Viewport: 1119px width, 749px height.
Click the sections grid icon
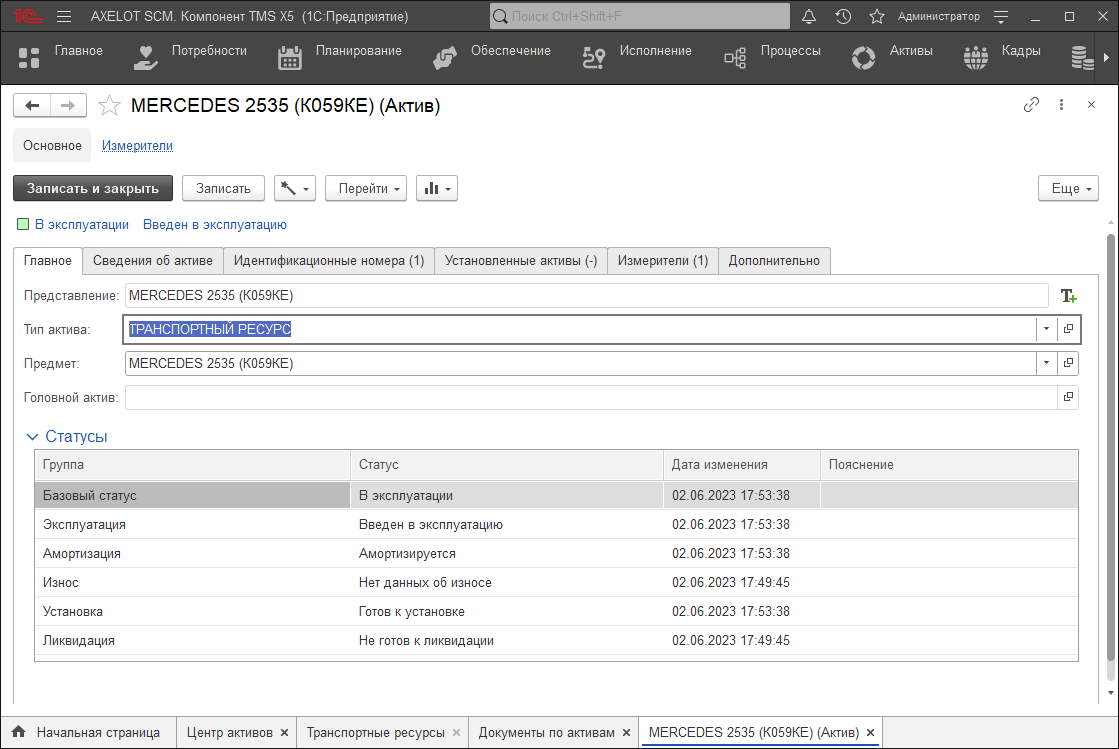(29, 58)
